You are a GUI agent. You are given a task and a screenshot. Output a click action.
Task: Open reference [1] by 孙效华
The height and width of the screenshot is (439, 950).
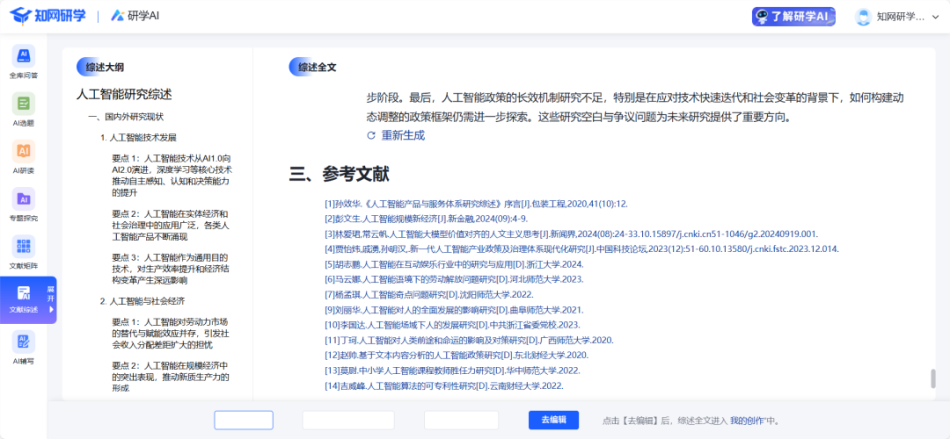pyautogui.click(x=476, y=204)
